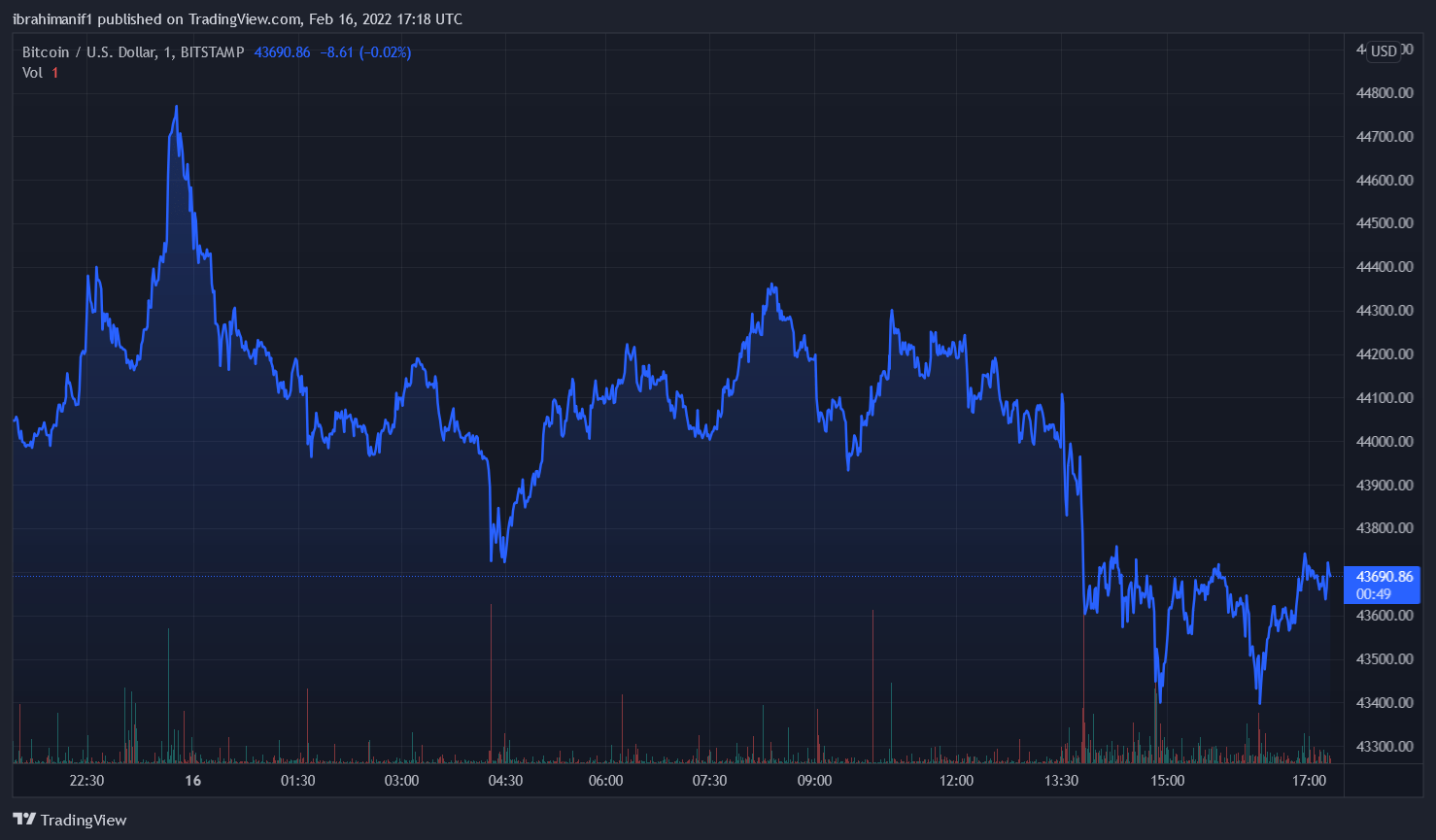Image resolution: width=1436 pixels, height=840 pixels.
Task: Click the 44800.00 price axis label
Action: [1384, 93]
